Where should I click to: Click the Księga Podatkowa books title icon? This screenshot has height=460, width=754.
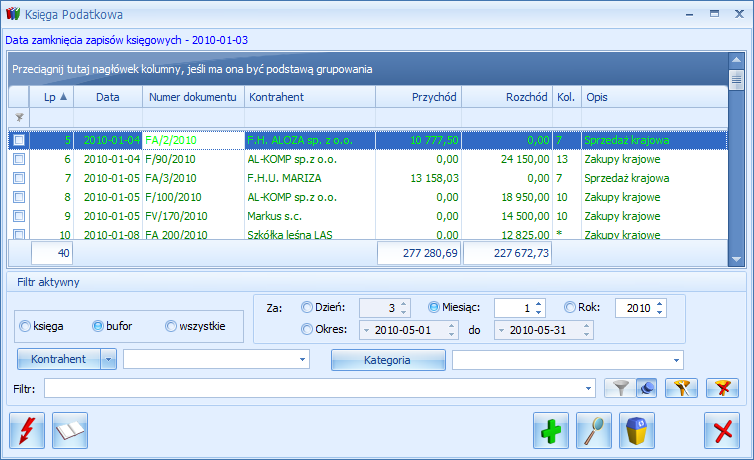point(13,13)
